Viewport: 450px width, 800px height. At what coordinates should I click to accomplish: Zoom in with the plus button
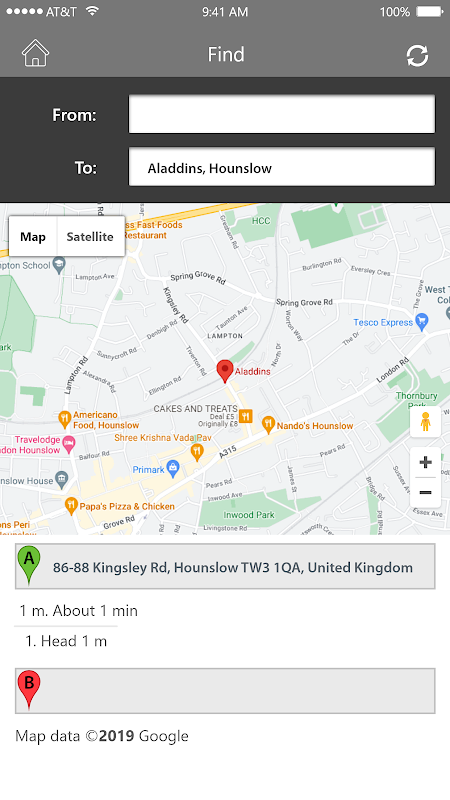point(425,462)
